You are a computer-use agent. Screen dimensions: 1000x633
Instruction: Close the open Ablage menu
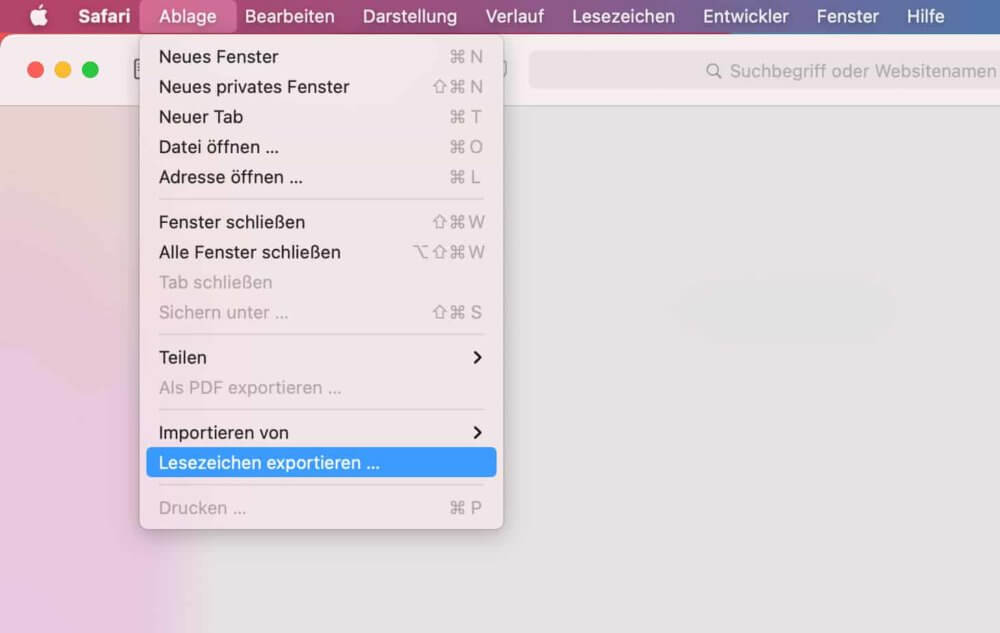188,16
